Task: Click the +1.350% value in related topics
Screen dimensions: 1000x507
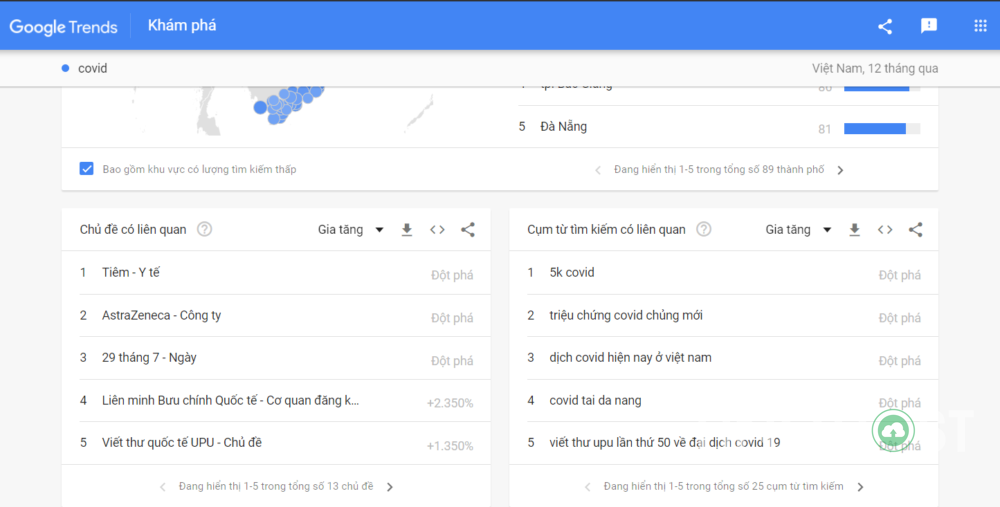Action: click(450, 446)
